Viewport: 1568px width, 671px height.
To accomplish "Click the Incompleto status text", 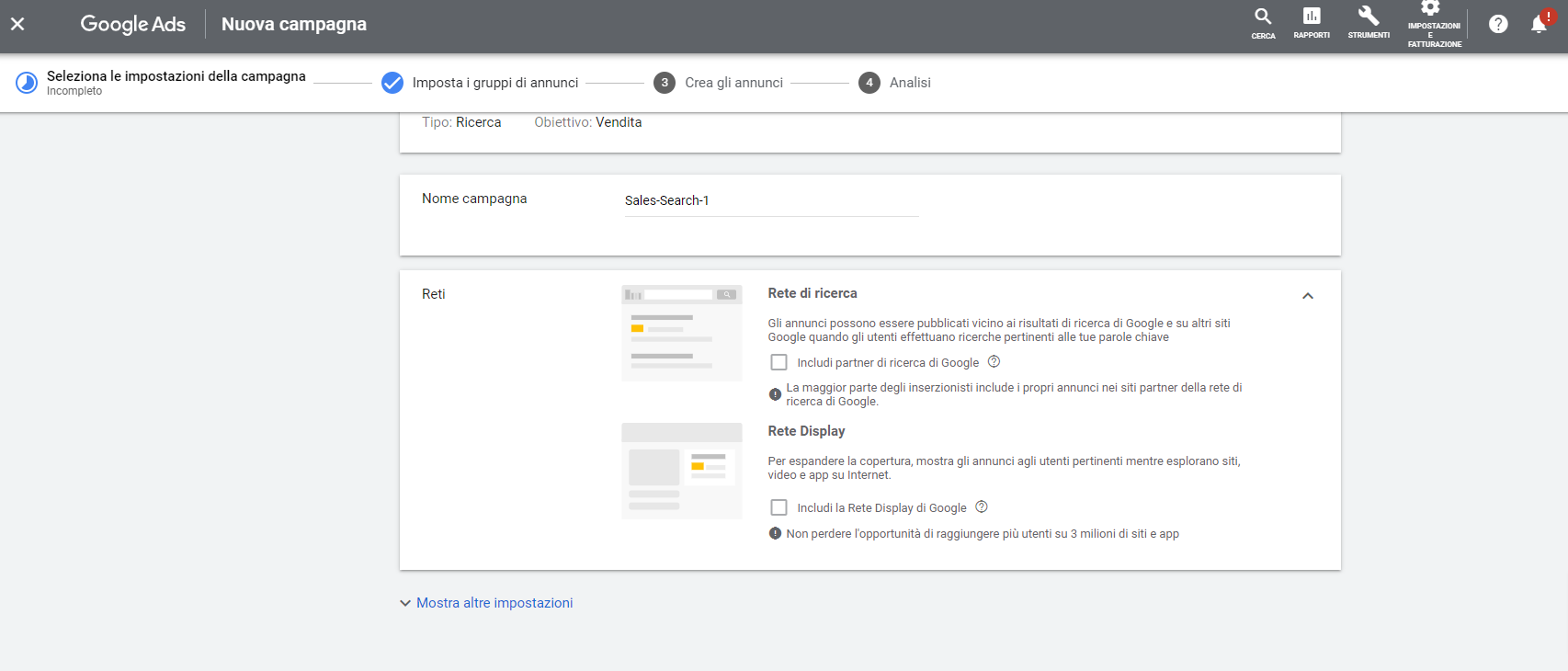I will point(74,91).
